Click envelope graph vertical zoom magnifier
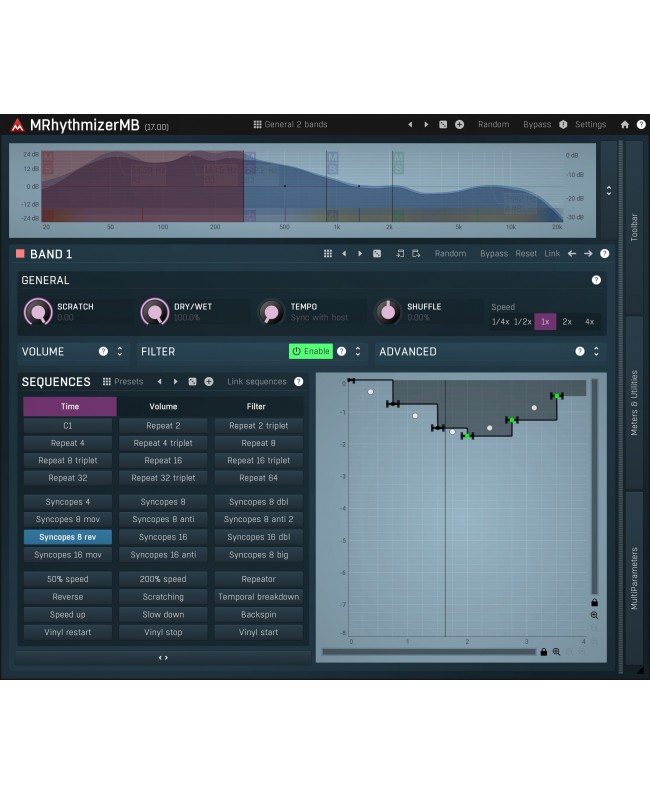 pyautogui.click(x=594, y=615)
